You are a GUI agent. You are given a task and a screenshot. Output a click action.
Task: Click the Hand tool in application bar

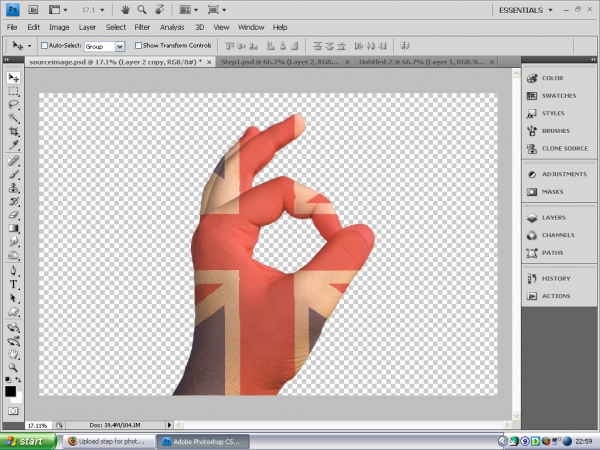click(x=125, y=10)
